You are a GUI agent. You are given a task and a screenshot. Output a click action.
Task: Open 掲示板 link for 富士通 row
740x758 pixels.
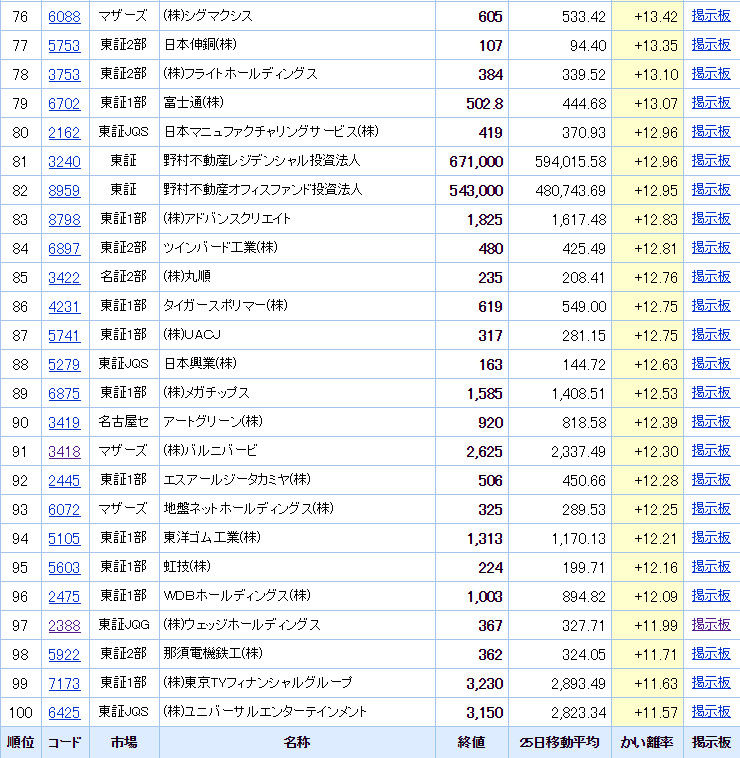pyautogui.click(x=711, y=103)
